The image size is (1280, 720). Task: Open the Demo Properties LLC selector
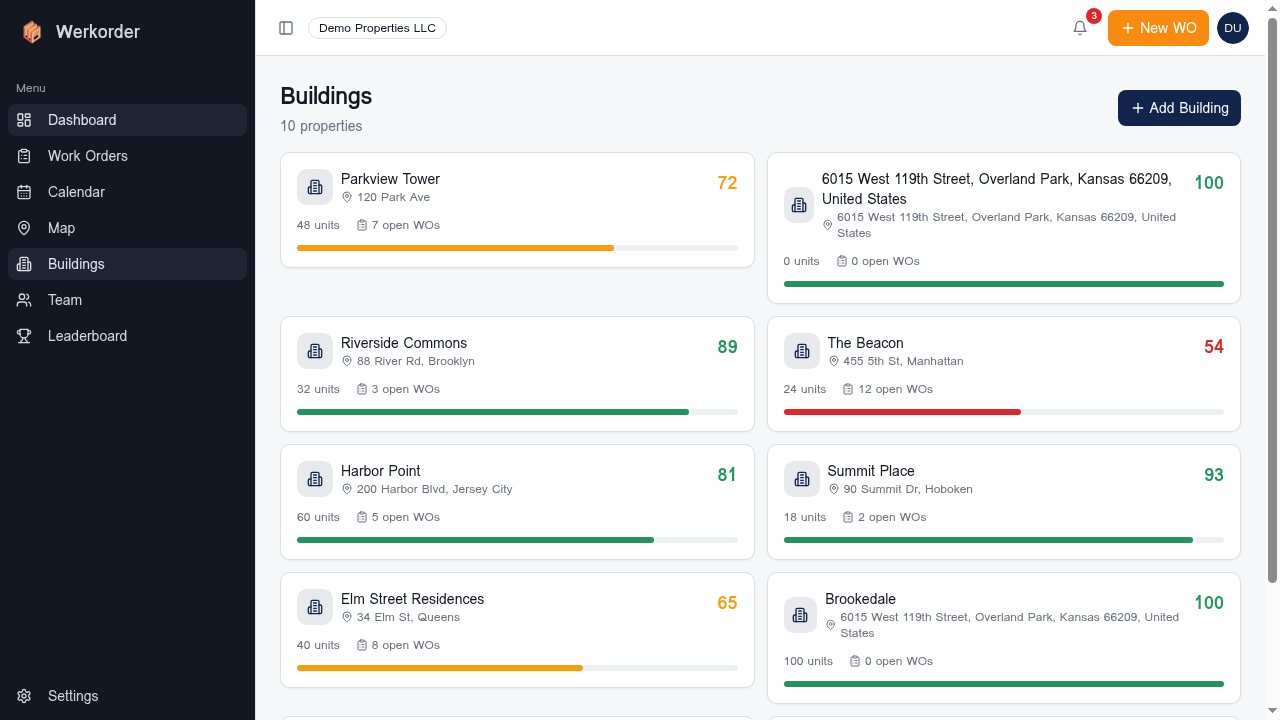point(377,28)
